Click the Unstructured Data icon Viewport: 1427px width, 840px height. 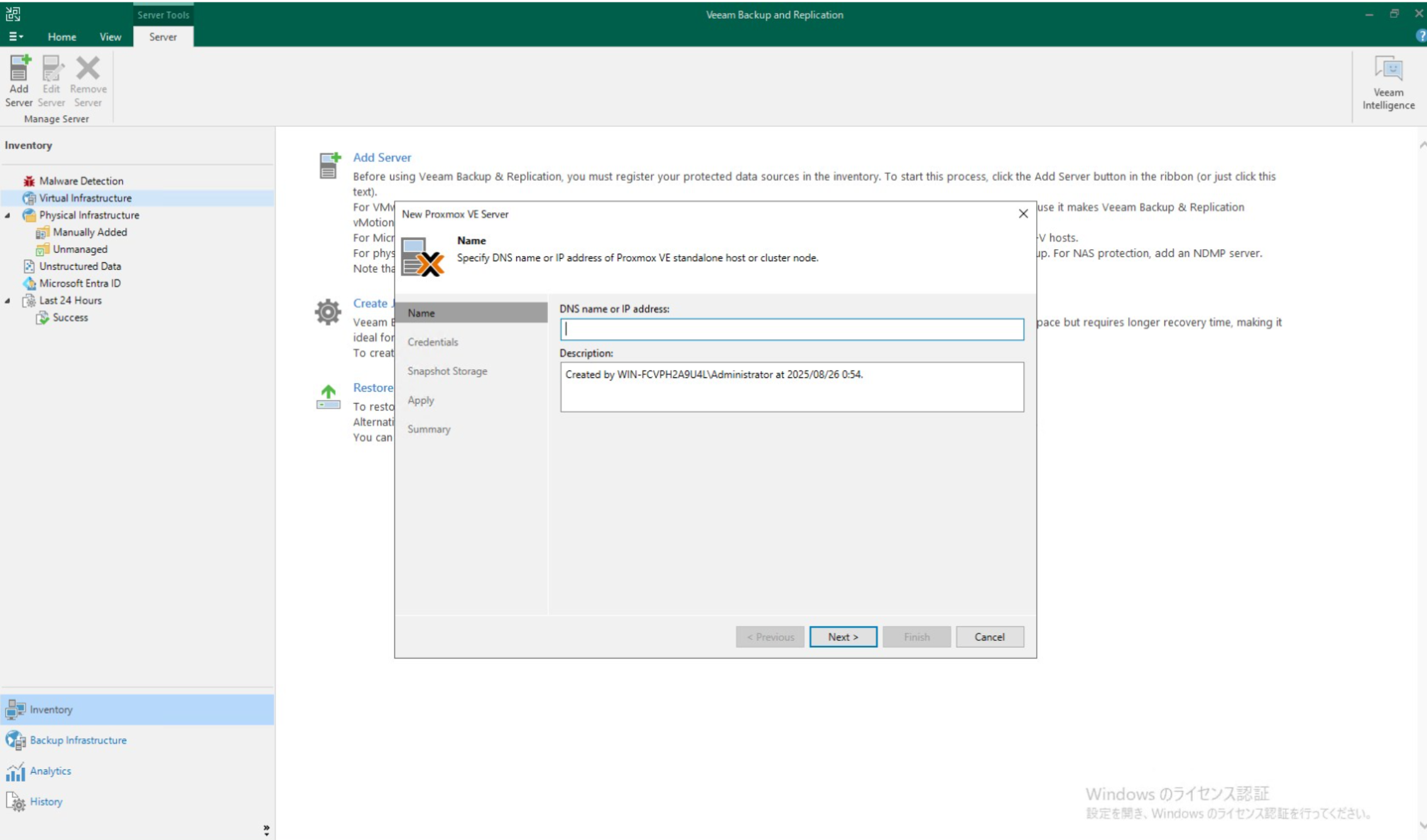[29, 266]
